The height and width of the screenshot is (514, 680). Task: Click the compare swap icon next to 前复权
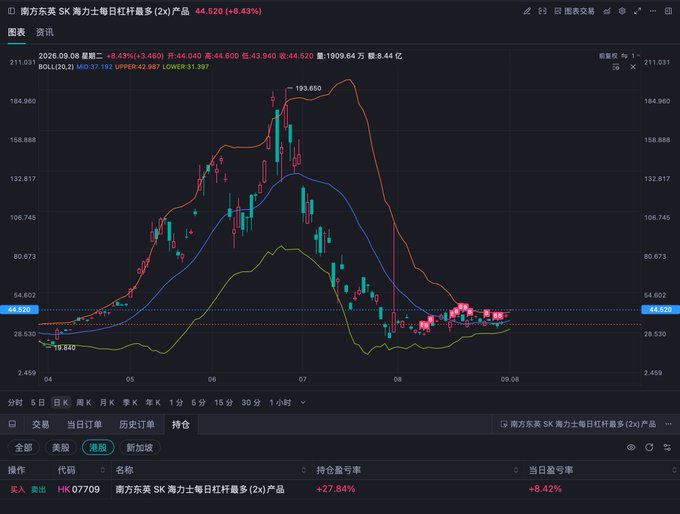[x=624, y=56]
